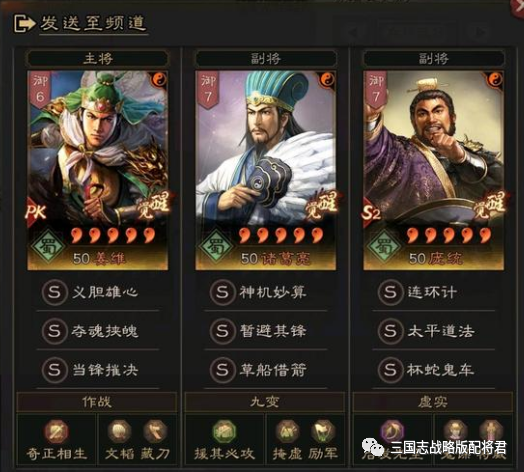Select the 作战 tactics header
The height and width of the screenshot is (472, 524).
pos(97,402)
